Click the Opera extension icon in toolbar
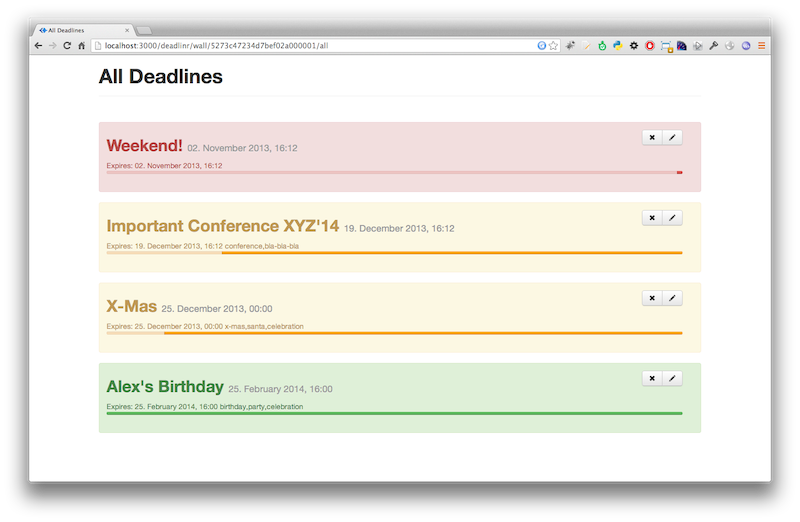This screenshot has width=800, height=522. [x=649, y=45]
